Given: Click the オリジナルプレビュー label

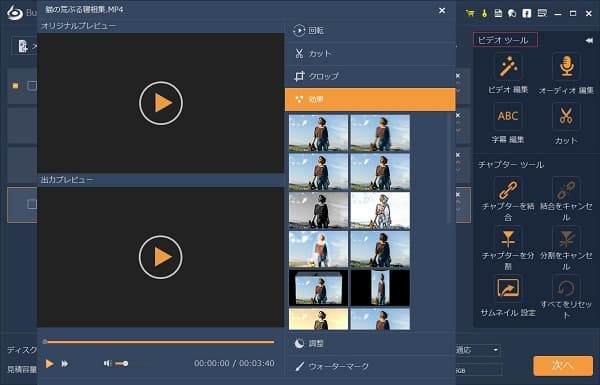Looking at the screenshot, I should [x=78, y=26].
